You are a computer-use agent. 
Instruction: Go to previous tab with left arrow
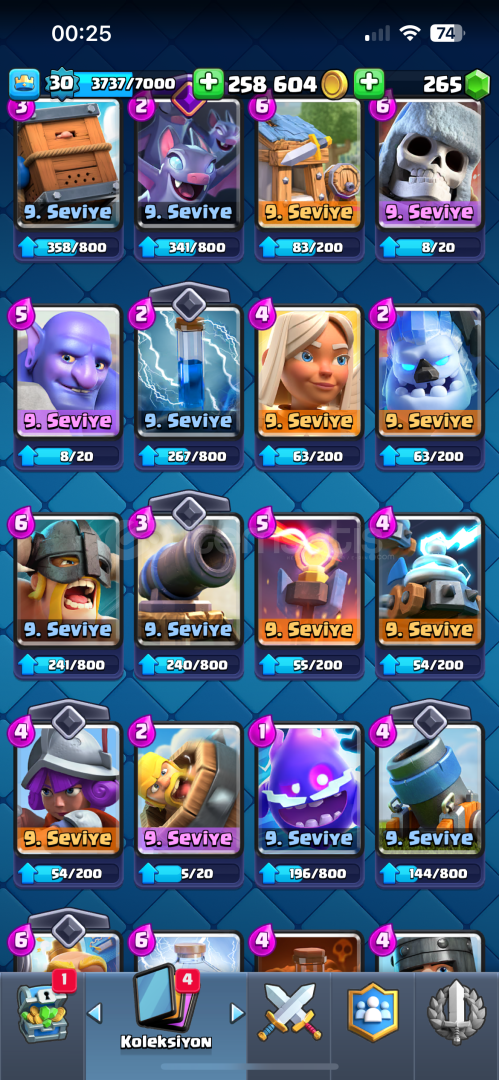pos(95,1012)
